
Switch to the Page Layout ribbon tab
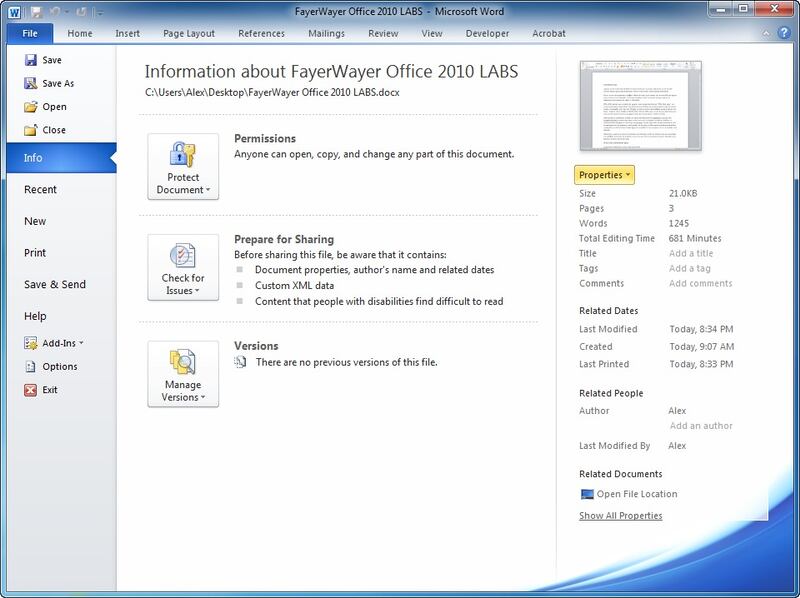click(x=187, y=33)
